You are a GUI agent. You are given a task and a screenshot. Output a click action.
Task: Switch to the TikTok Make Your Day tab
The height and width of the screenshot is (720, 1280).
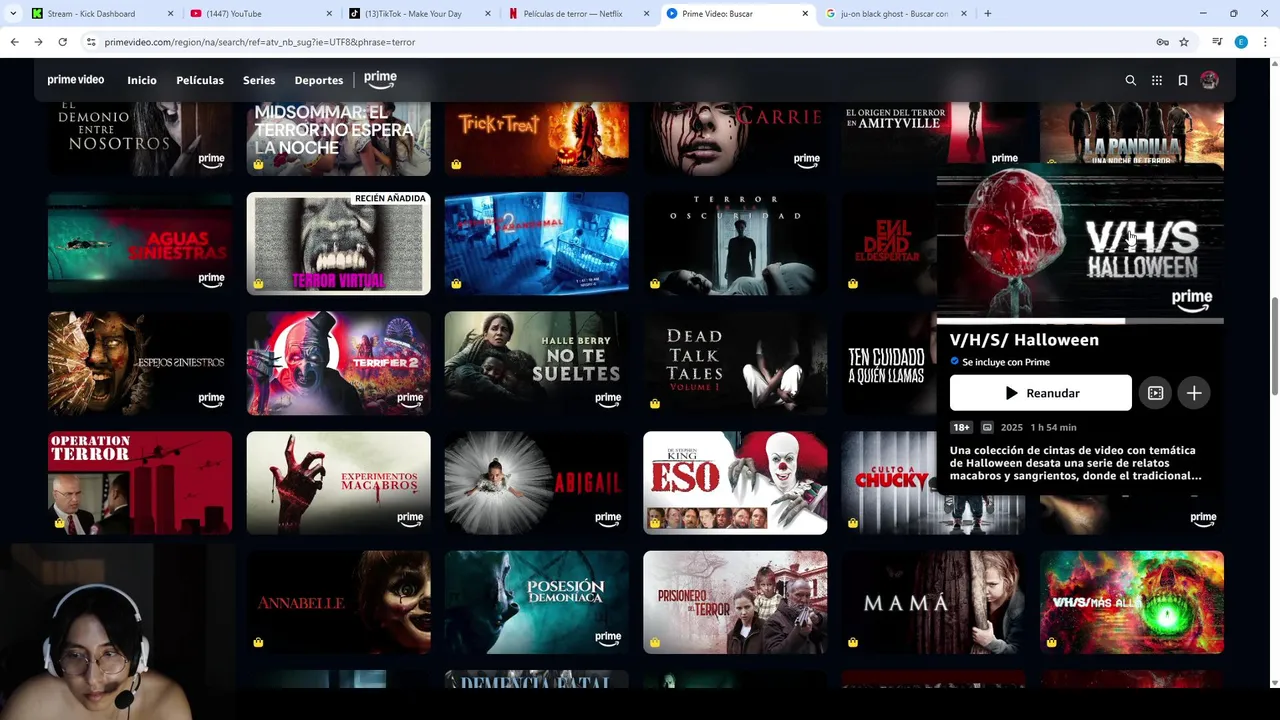pyautogui.click(x=420, y=14)
